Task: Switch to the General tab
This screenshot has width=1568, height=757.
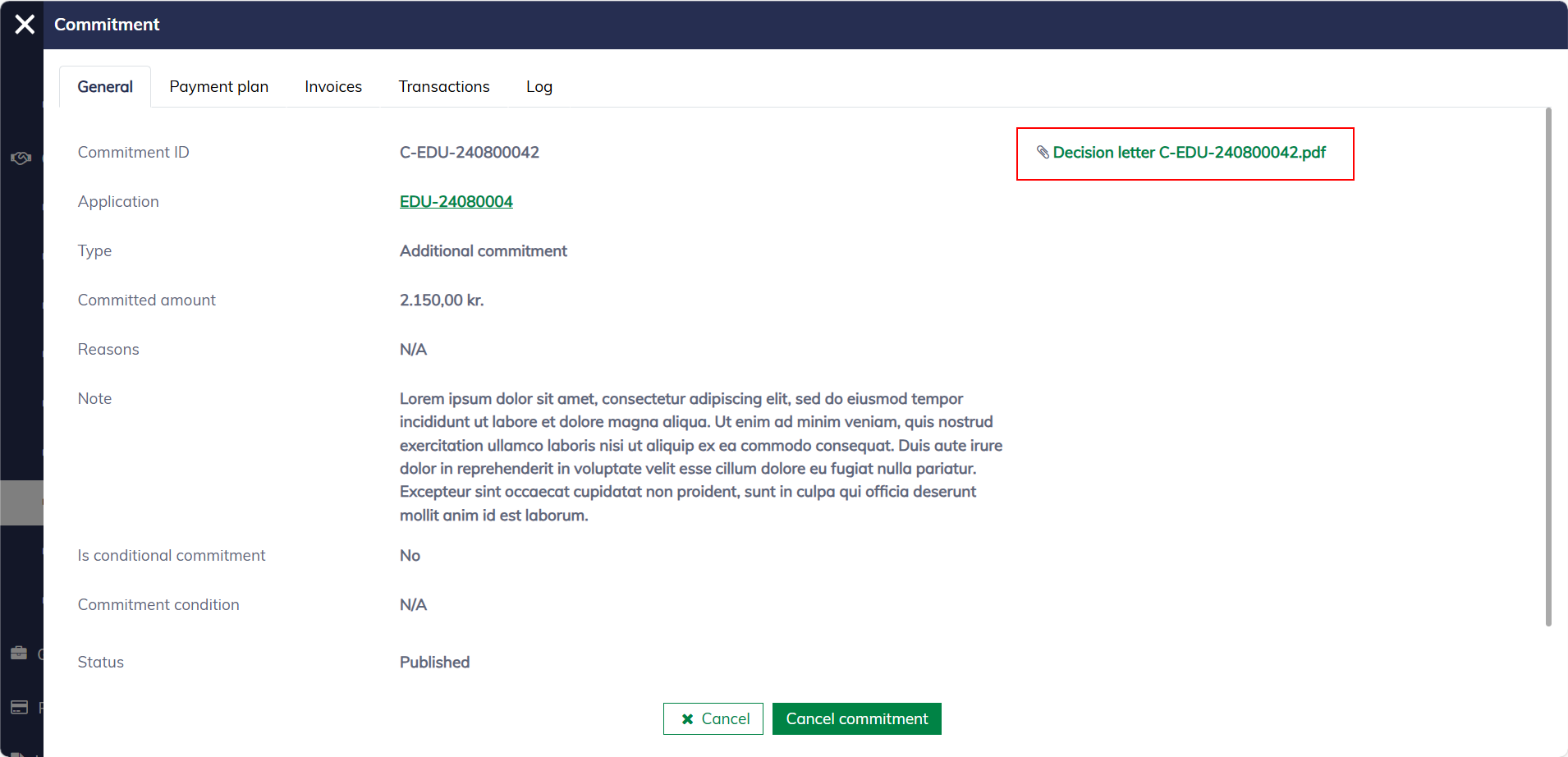Action: coord(105,87)
